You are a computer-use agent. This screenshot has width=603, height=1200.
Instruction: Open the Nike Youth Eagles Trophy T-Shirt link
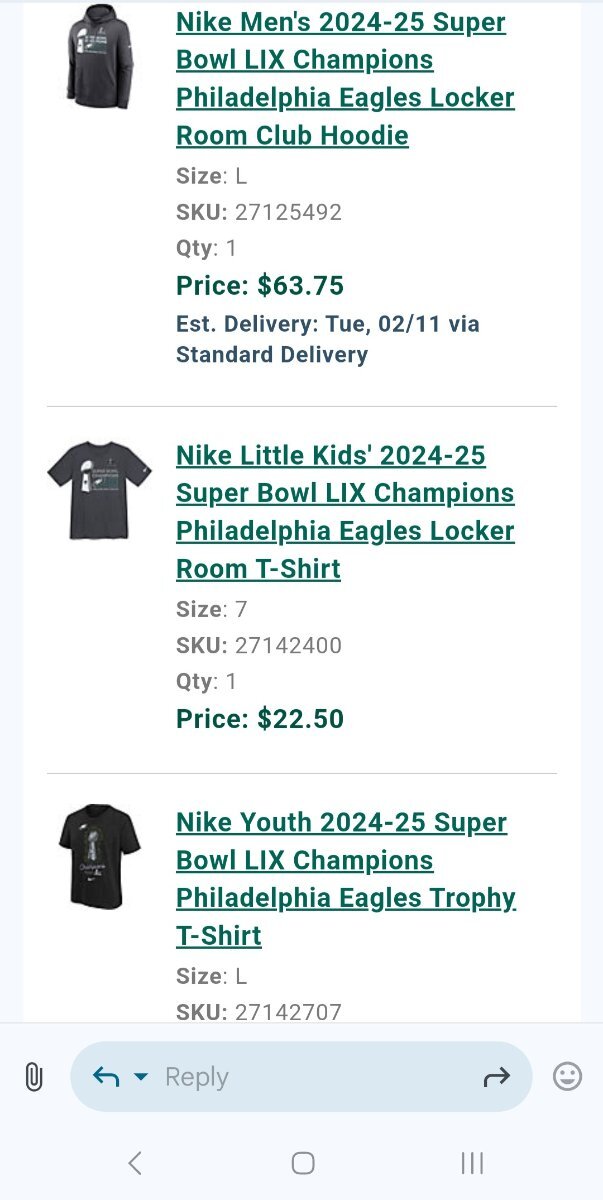[x=345, y=879]
